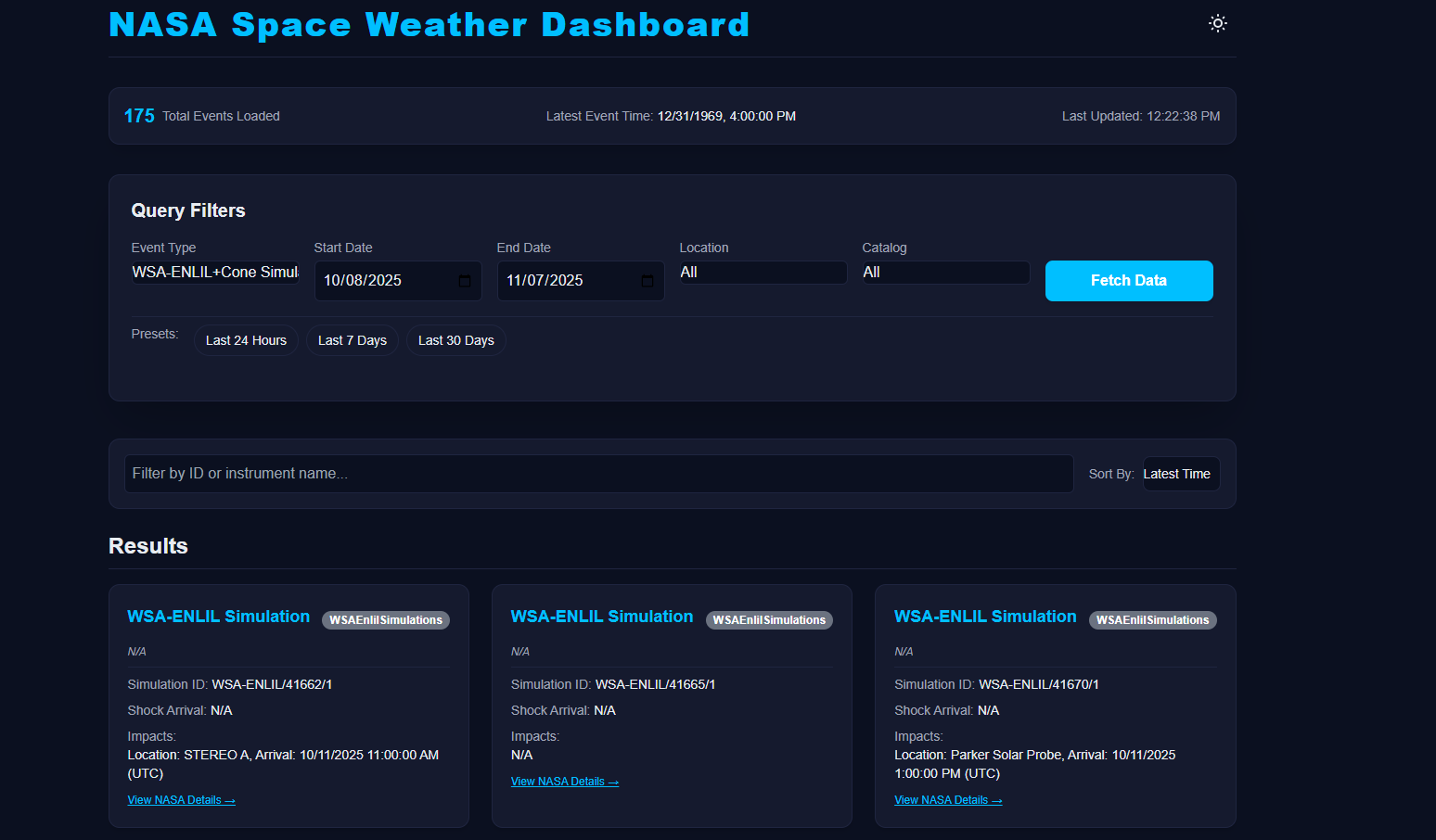The width and height of the screenshot is (1436, 840).
Task: Click the Fetch Data button
Action: tap(1129, 280)
